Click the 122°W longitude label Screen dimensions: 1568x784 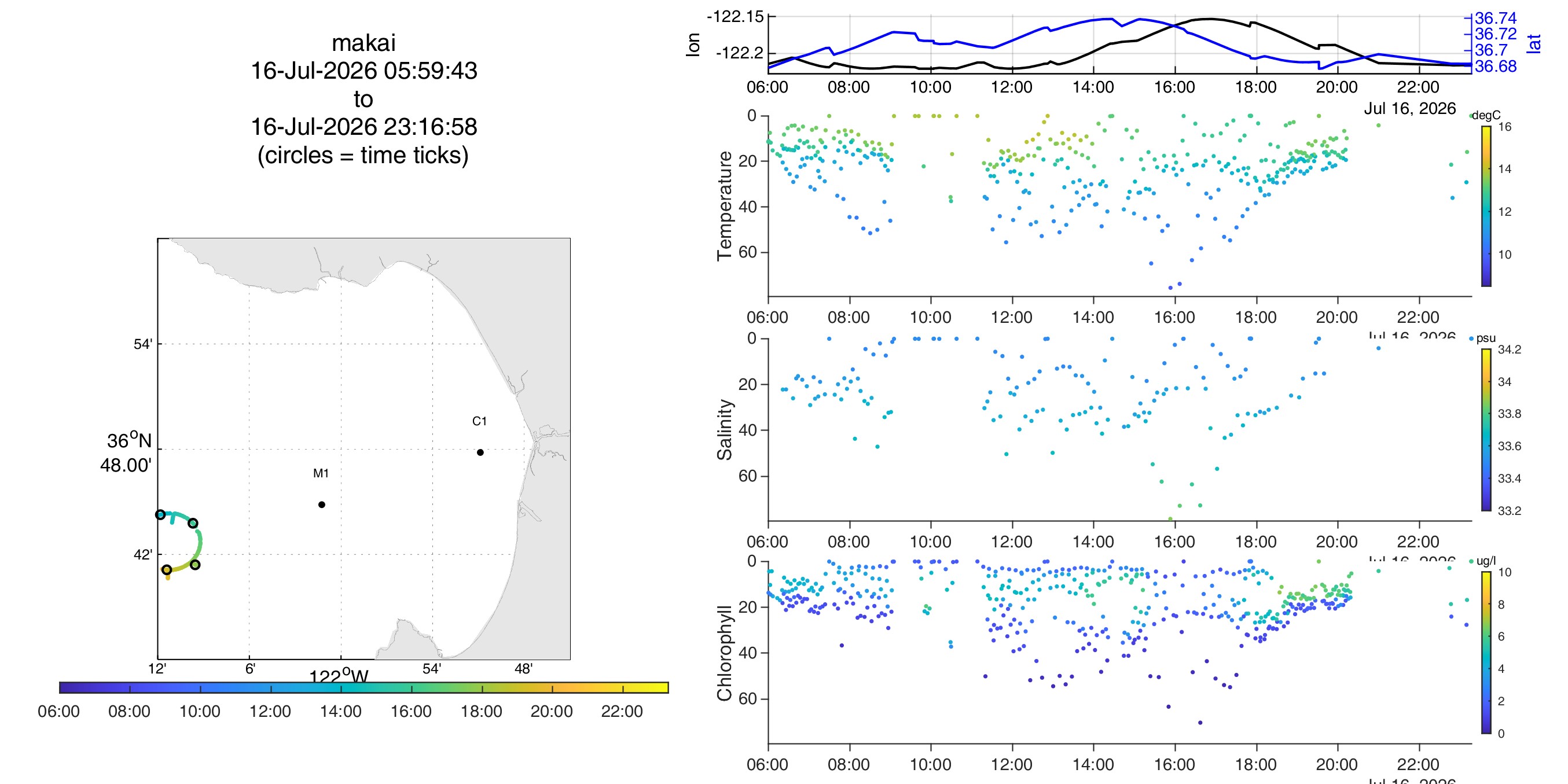coord(339,676)
